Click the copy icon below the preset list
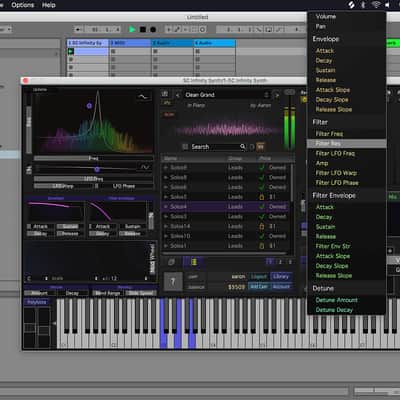This screenshot has height=400, width=400. (171, 262)
